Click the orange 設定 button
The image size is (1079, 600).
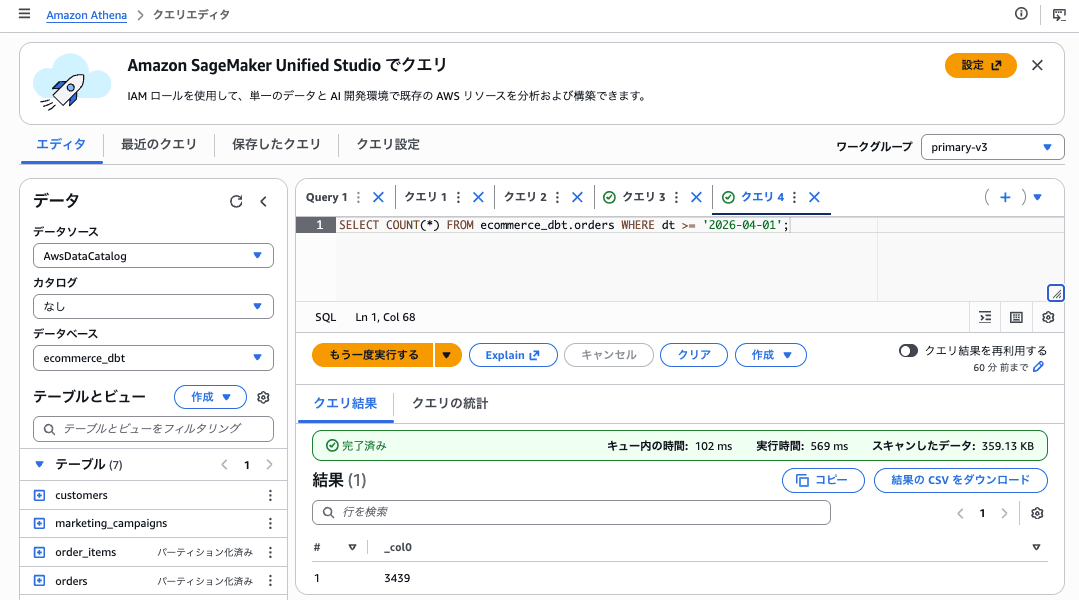point(981,65)
